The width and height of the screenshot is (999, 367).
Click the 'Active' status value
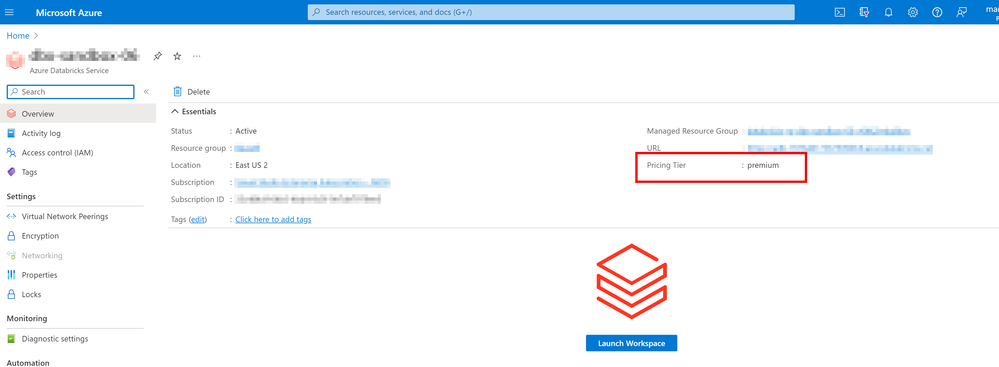tap(246, 131)
